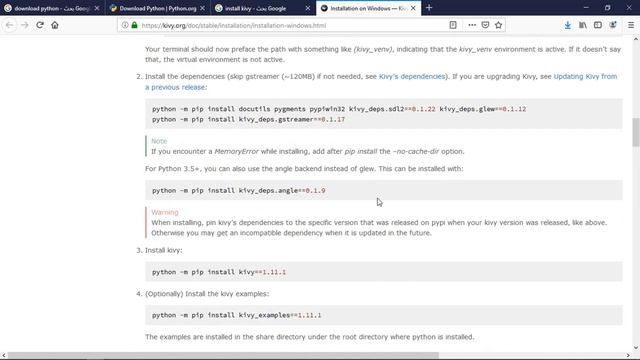Viewport: 640px width, 360px height.
Task: Click the pip install docutils pygments command line
Action: [x=339, y=109]
